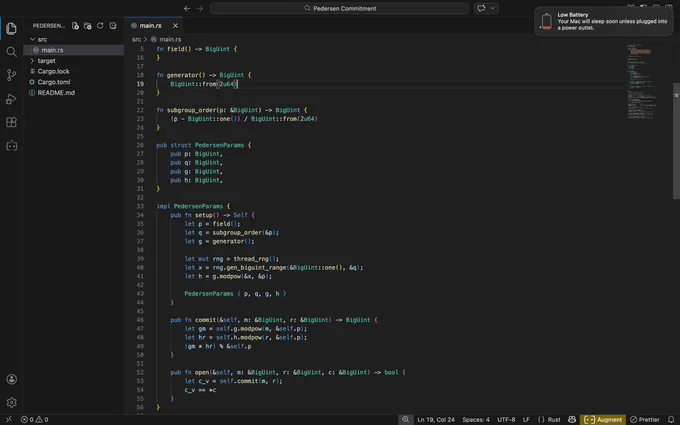Close the main.rs editor tab
The image size is (680, 425).
pos(175,26)
